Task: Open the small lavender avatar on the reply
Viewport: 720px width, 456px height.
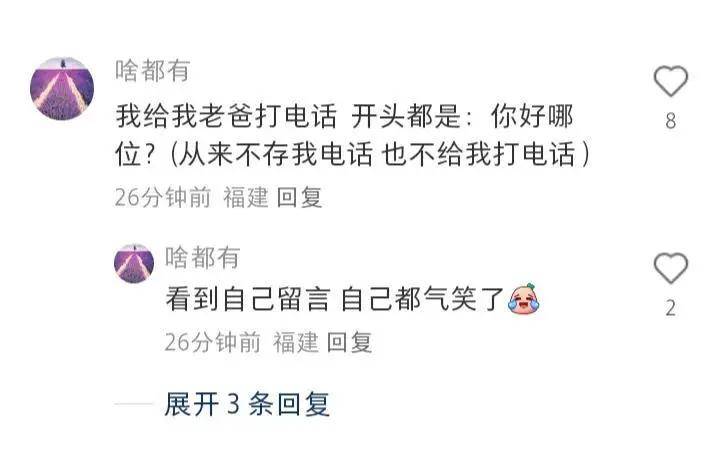Action: 134,264
